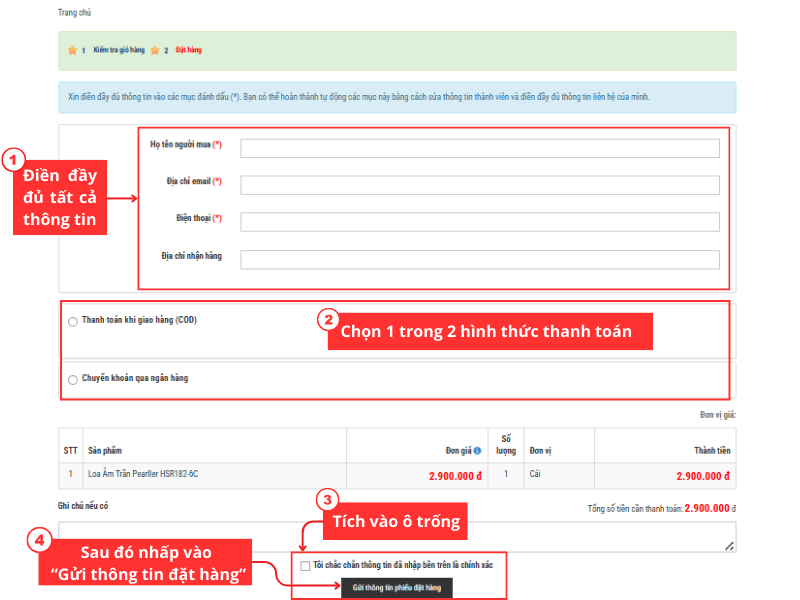Tick the Tôi chắc chắn thông tin checkbox

tap(305, 566)
